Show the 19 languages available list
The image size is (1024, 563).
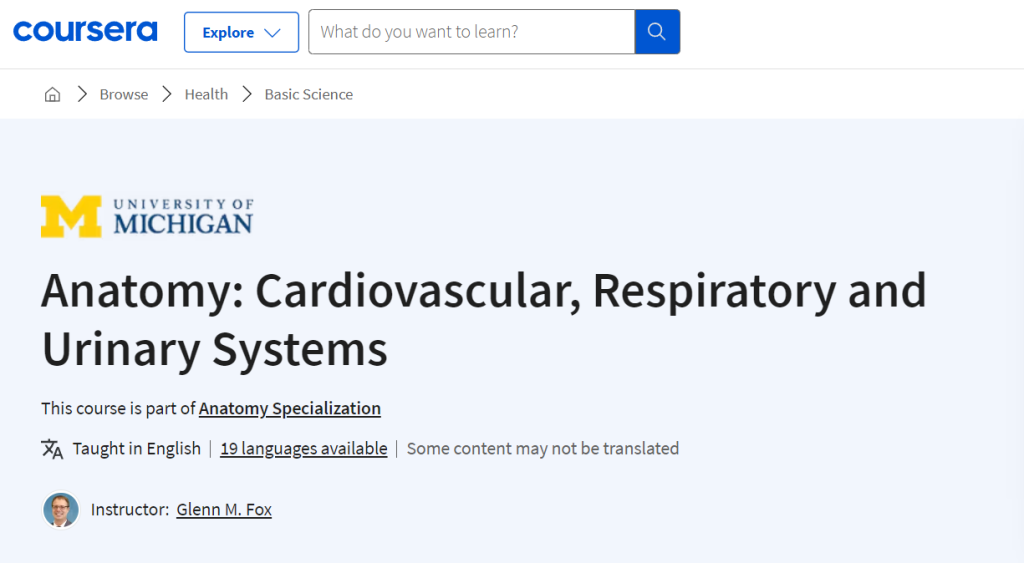click(304, 449)
